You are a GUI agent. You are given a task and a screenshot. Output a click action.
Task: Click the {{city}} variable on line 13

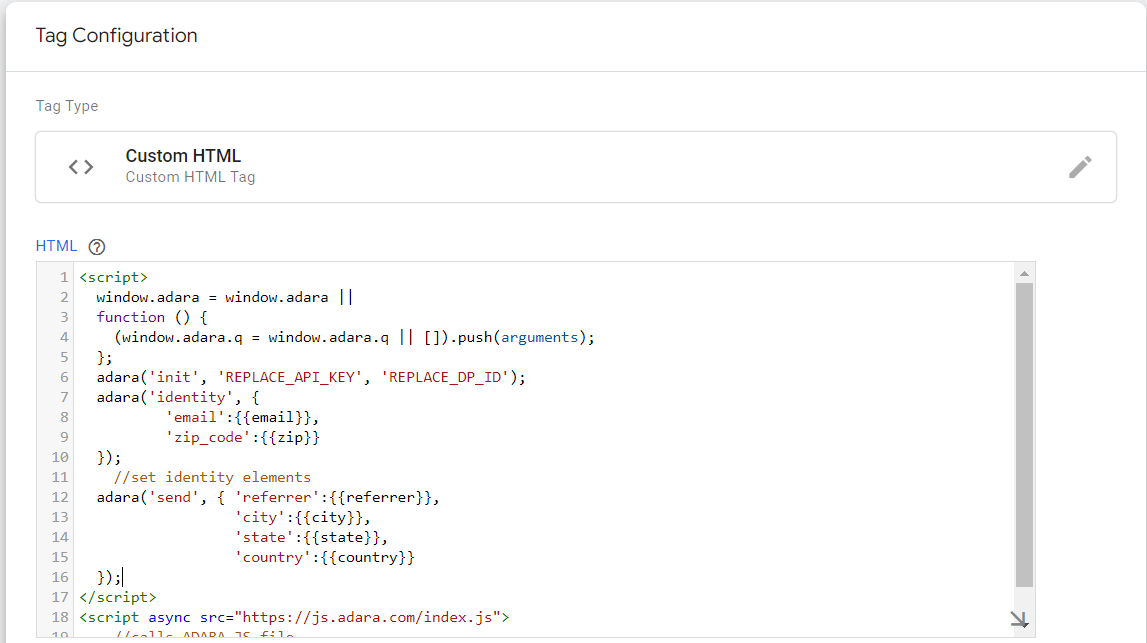[328, 517]
